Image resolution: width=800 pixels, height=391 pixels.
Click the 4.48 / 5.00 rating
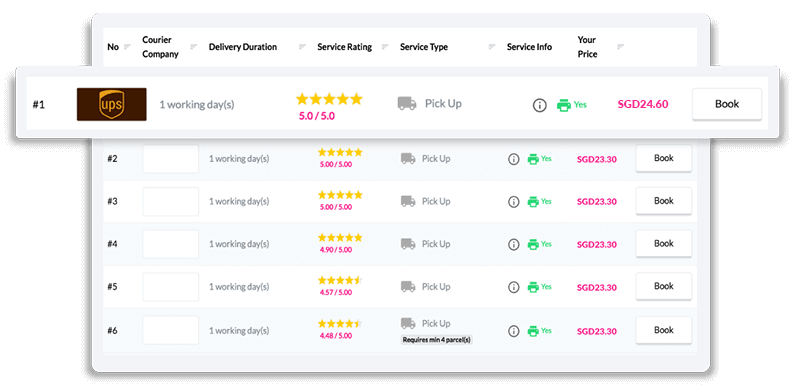point(336,336)
